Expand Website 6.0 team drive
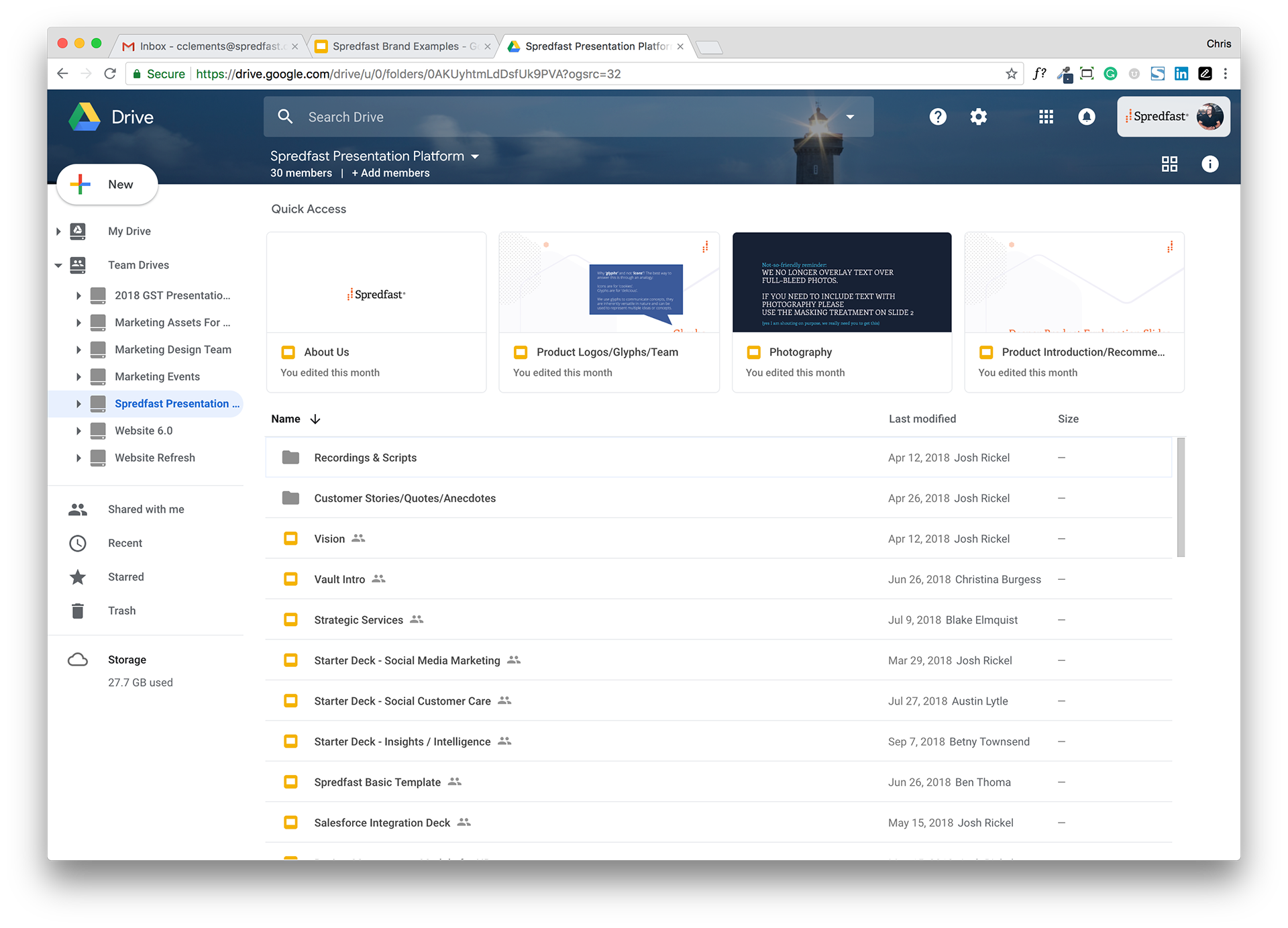This screenshot has width=1288, height=928. 78,431
